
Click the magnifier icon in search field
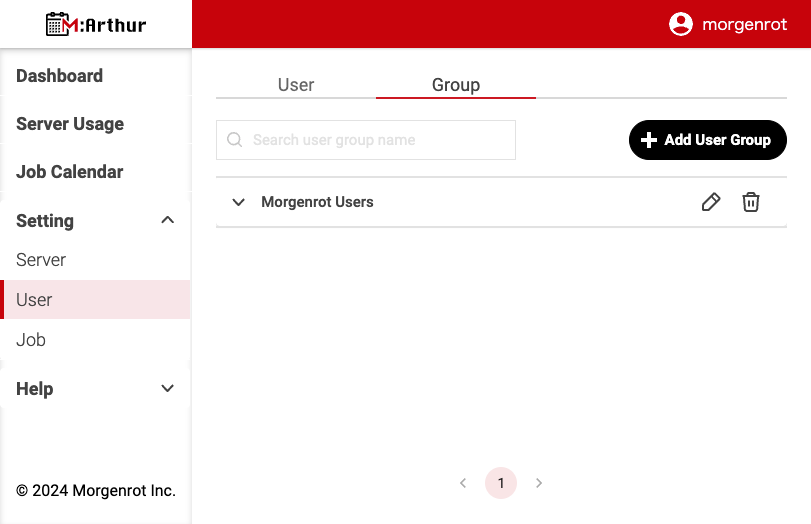(x=235, y=140)
